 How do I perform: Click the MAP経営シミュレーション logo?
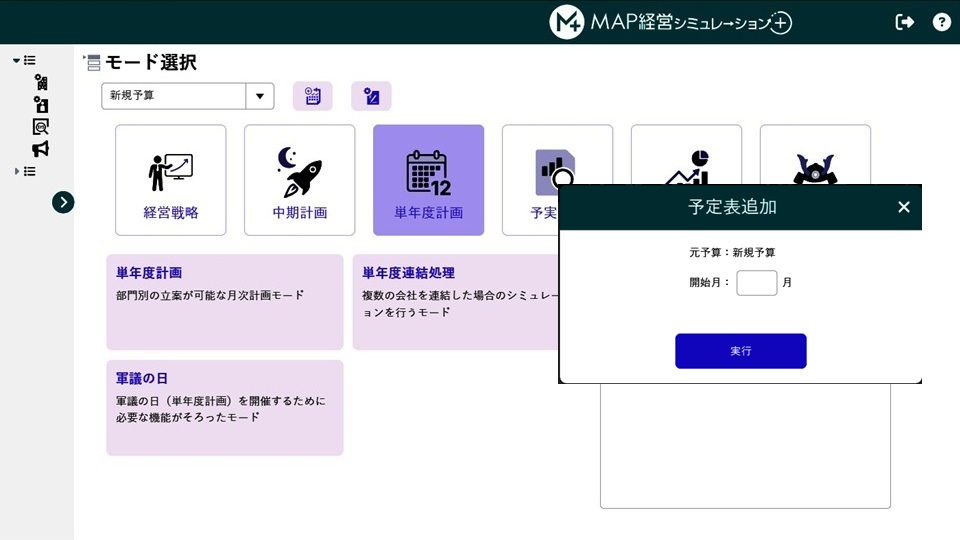tap(670, 22)
